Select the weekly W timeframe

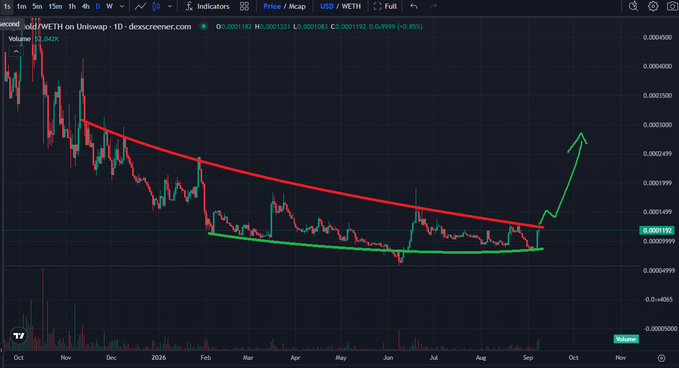coord(110,6)
